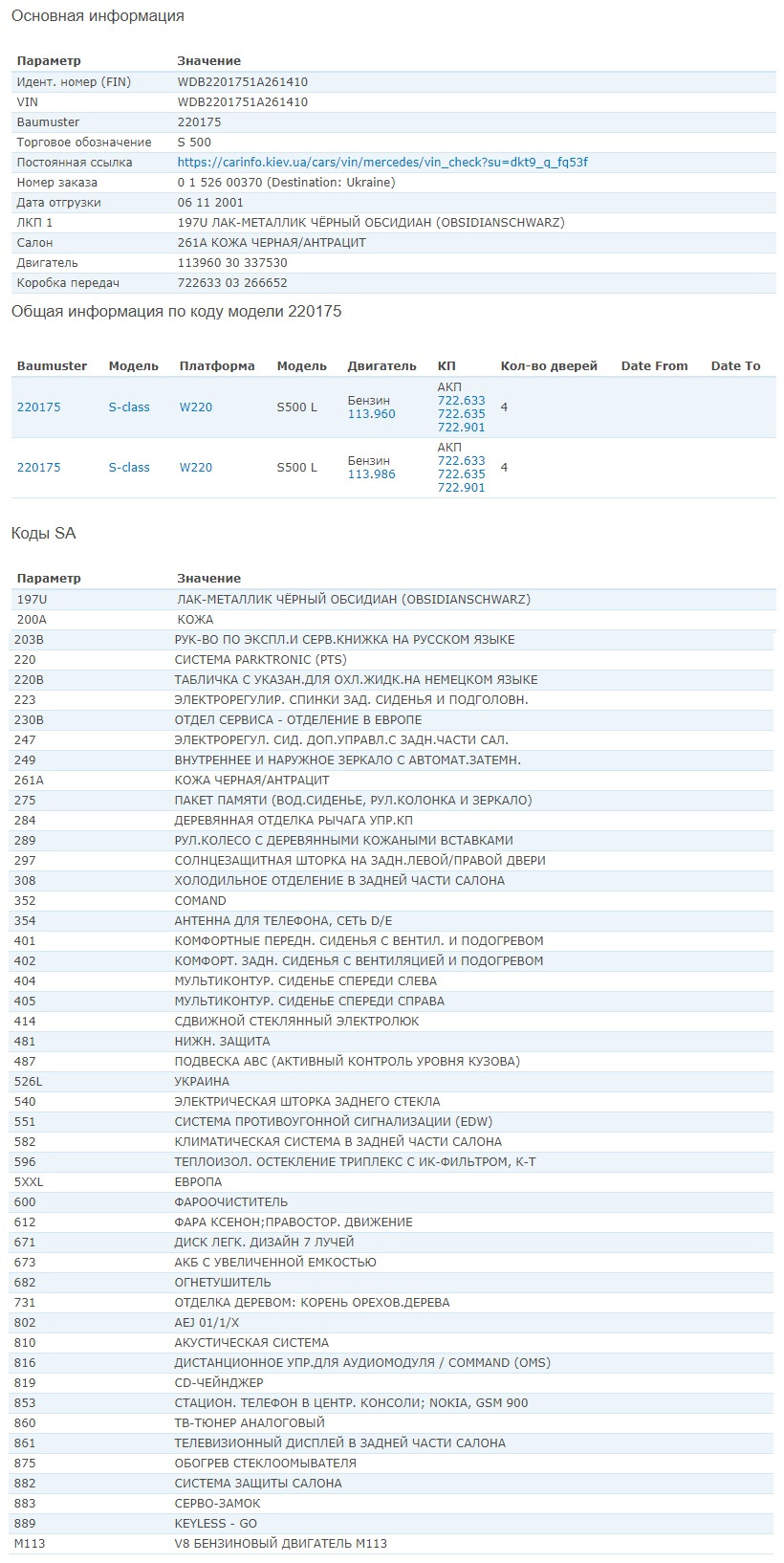Open gearbox 722.635 link in first row
The width and height of the screenshot is (784, 1563).
[x=461, y=414]
